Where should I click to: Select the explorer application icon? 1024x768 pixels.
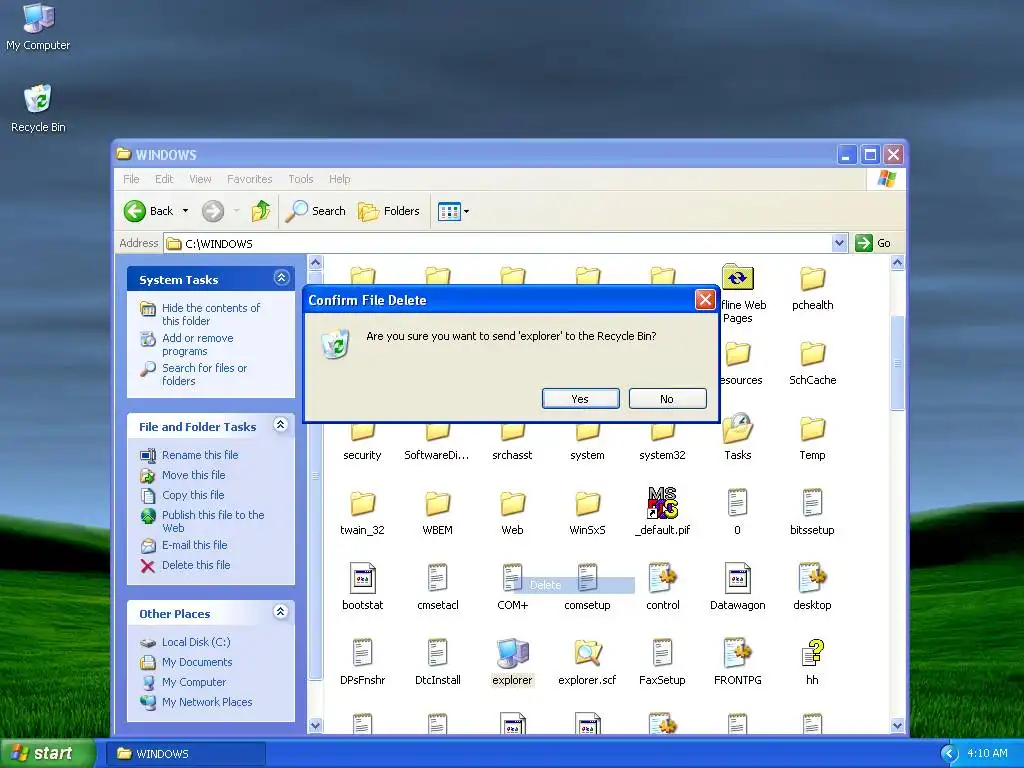(x=513, y=652)
